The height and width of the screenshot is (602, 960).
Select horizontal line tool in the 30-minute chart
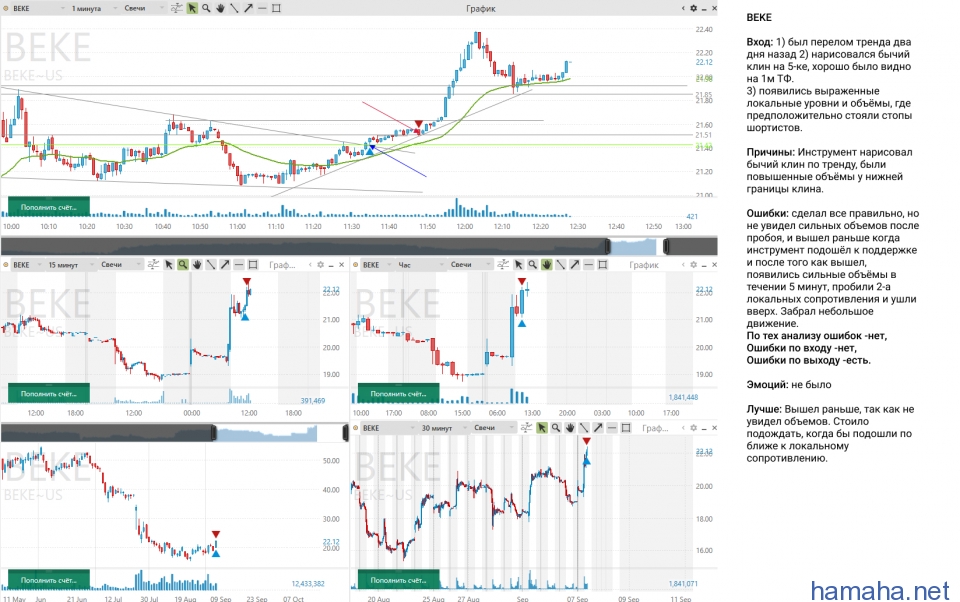[612, 427]
